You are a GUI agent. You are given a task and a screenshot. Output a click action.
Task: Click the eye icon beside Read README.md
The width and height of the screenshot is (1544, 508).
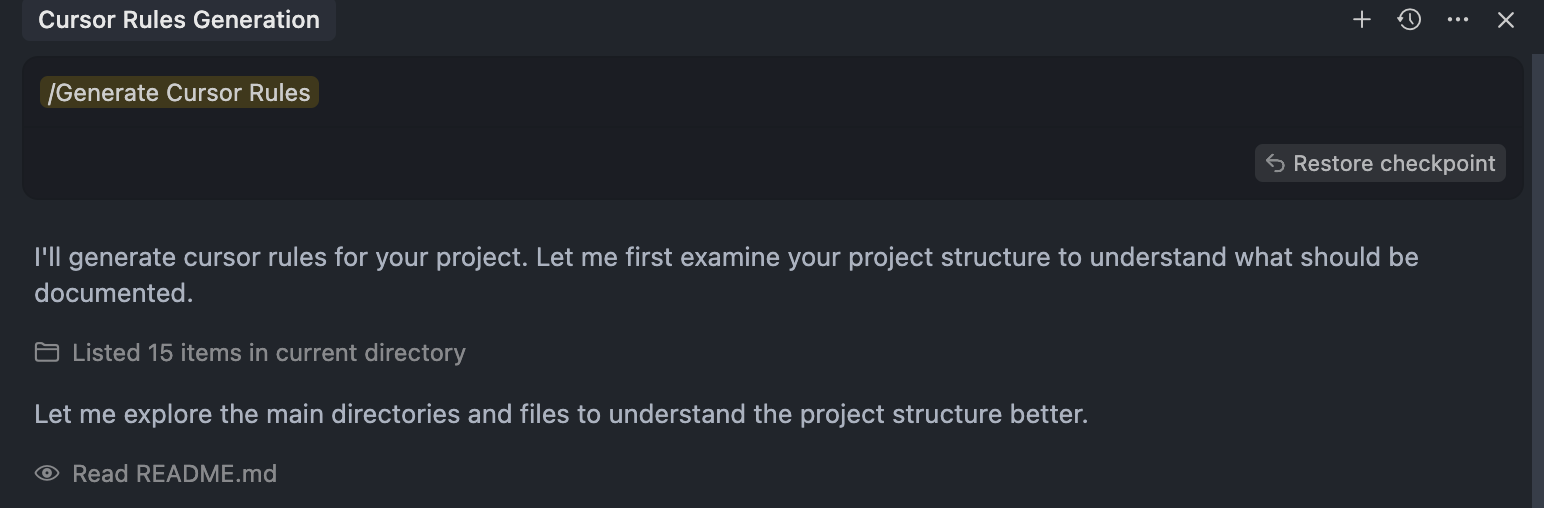point(47,473)
